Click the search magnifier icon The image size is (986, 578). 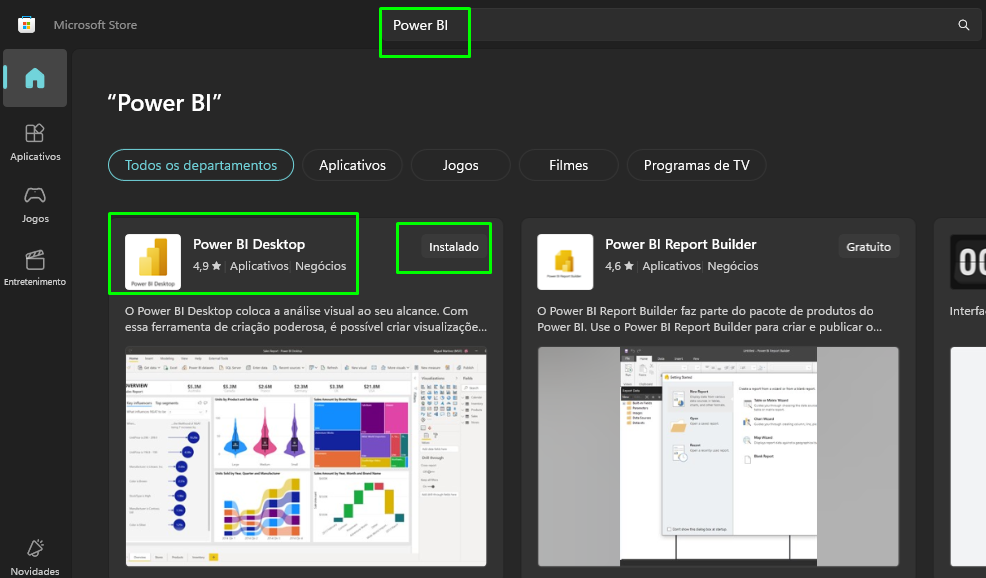pyautogui.click(x=963, y=25)
